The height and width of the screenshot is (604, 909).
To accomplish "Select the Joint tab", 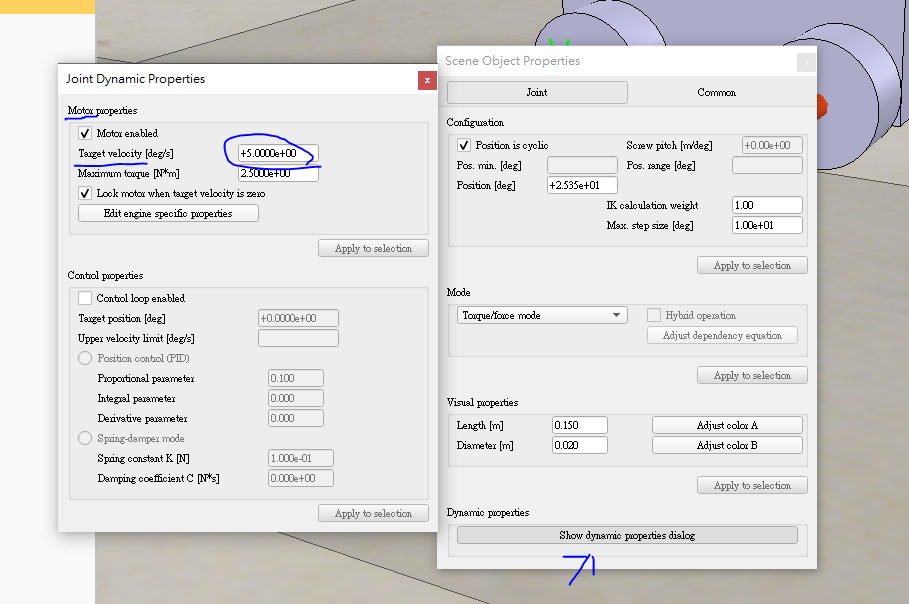I will [537, 92].
